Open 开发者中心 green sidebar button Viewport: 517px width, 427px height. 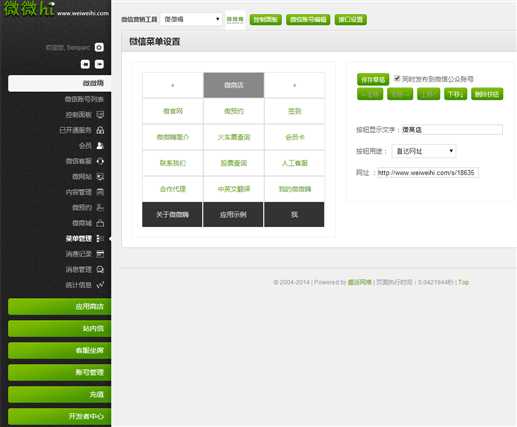(60, 416)
